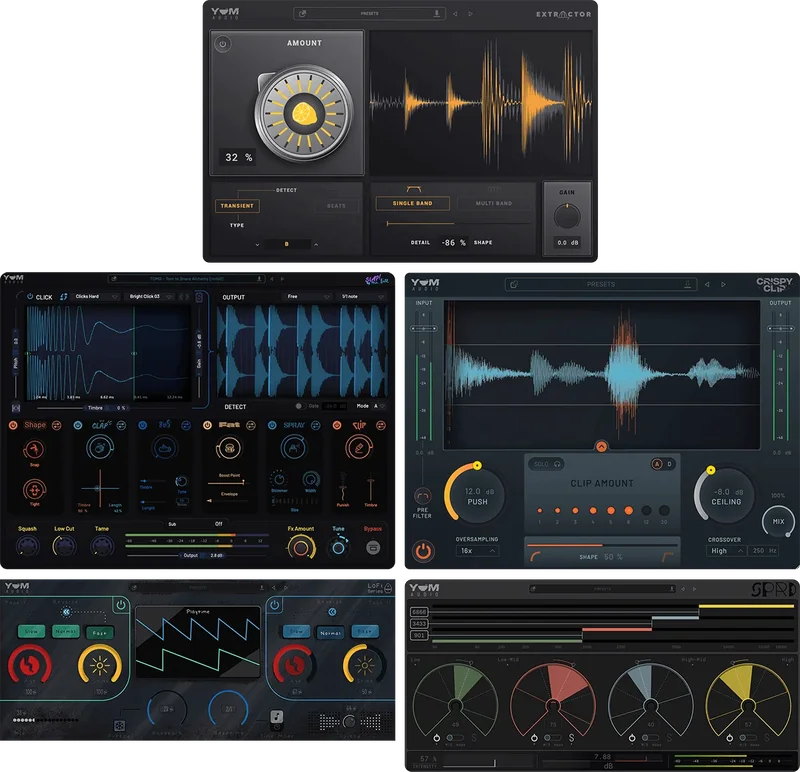This screenshot has height=772, width=800.
Task: Click the 0.0 dB gain value field
Action: pyautogui.click(x=567, y=243)
